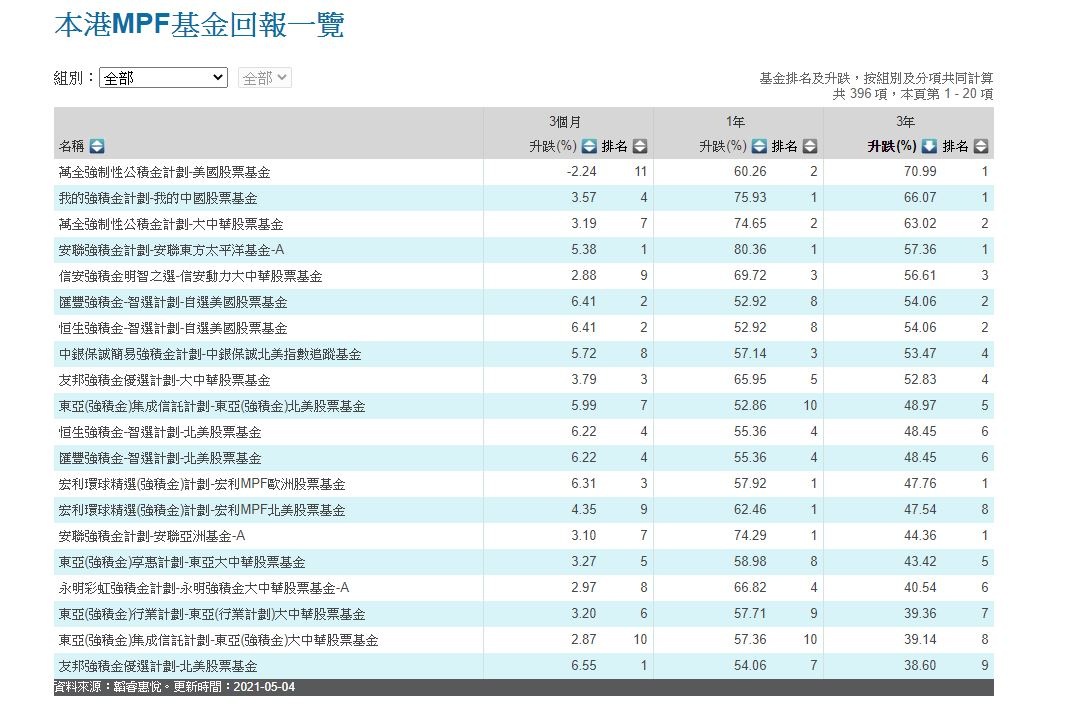Open fund 匯豐強積金-智選計劃-北美股票基金

tap(160, 458)
